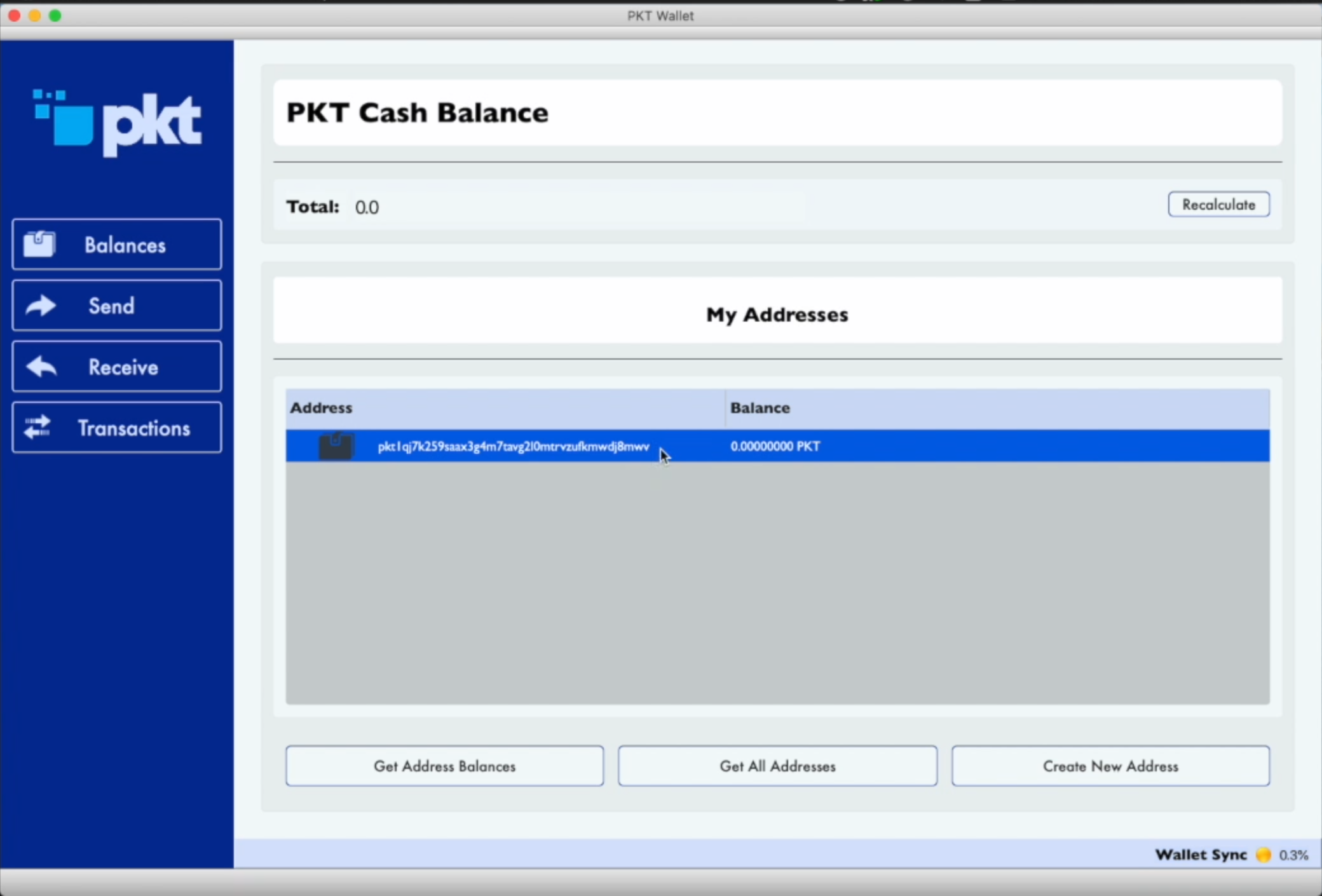
Task: Click the green zoom button in the title bar
Action: (55, 15)
